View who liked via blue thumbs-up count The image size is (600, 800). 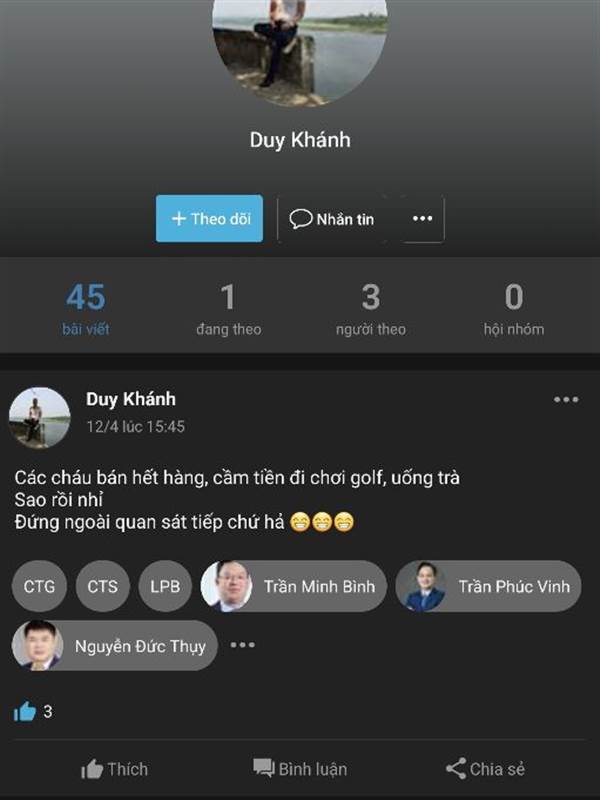point(33,712)
